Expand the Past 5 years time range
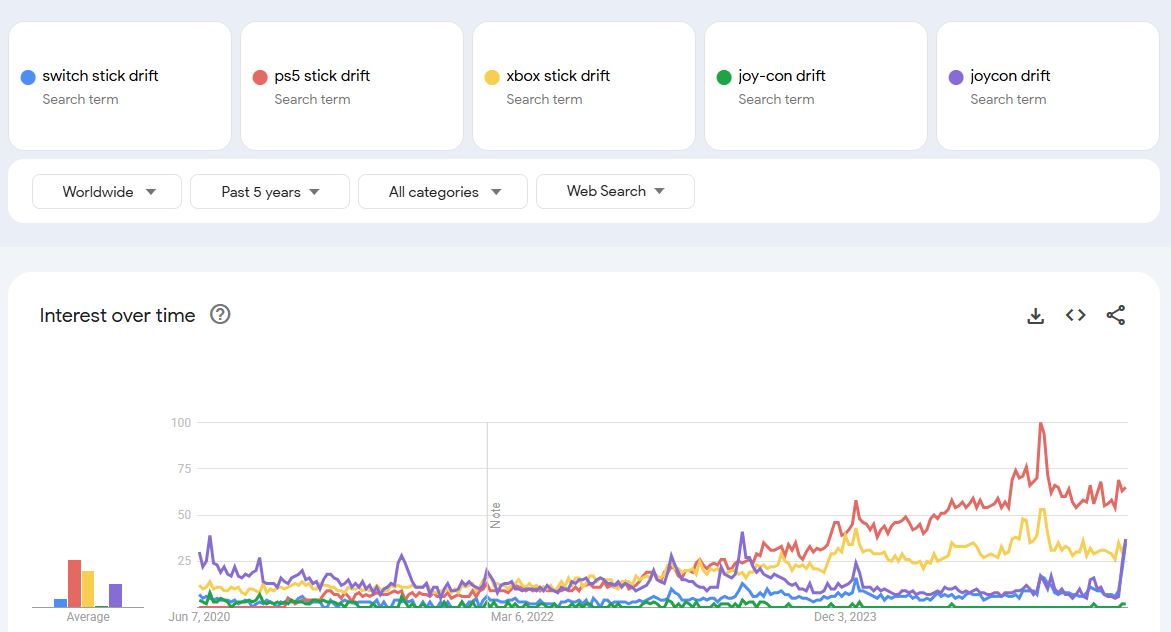This screenshot has width=1171, height=632. (270, 192)
